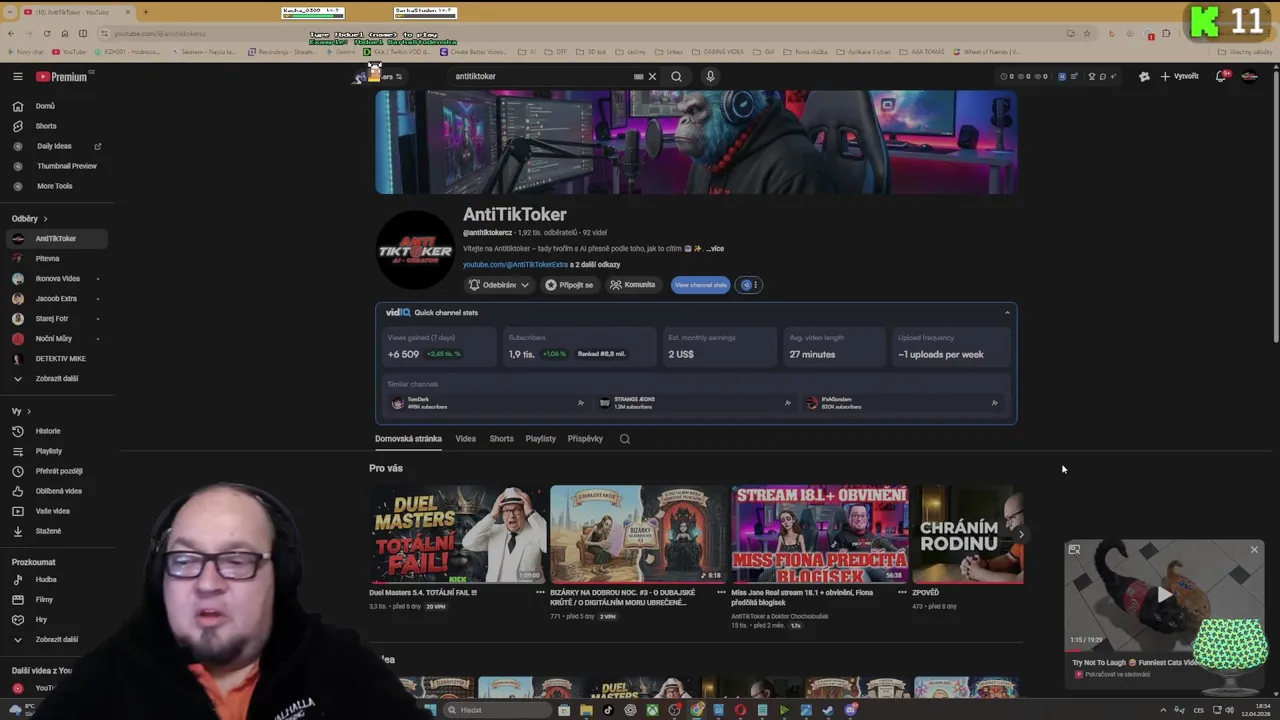Open Thumbnail Preview sidebar tool
This screenshot has width=1280, height=720.
click(55, 166)
